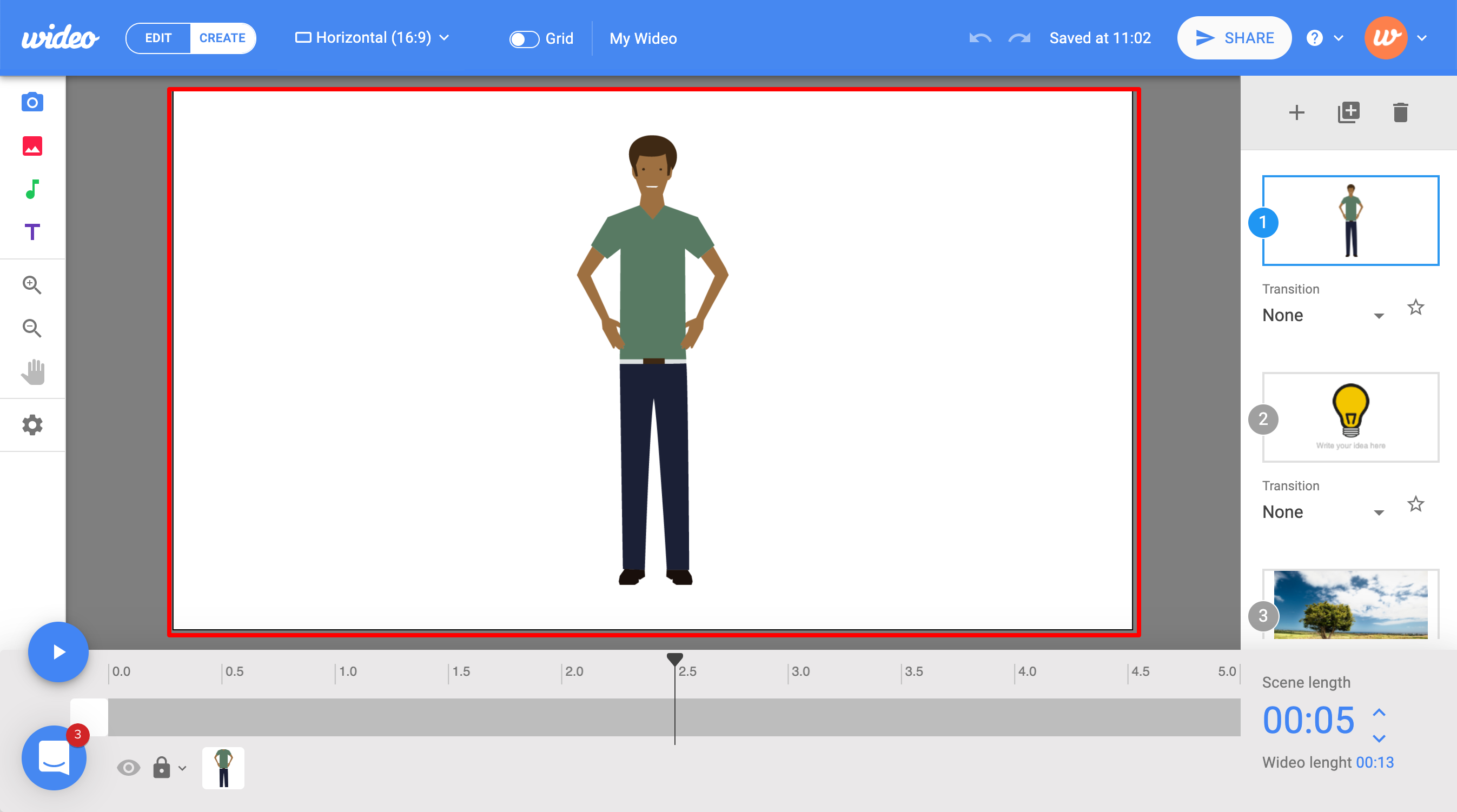Increase scene length with up arrow
Viewport: 1457px width, 812px height.
[x=1379, y=713]
